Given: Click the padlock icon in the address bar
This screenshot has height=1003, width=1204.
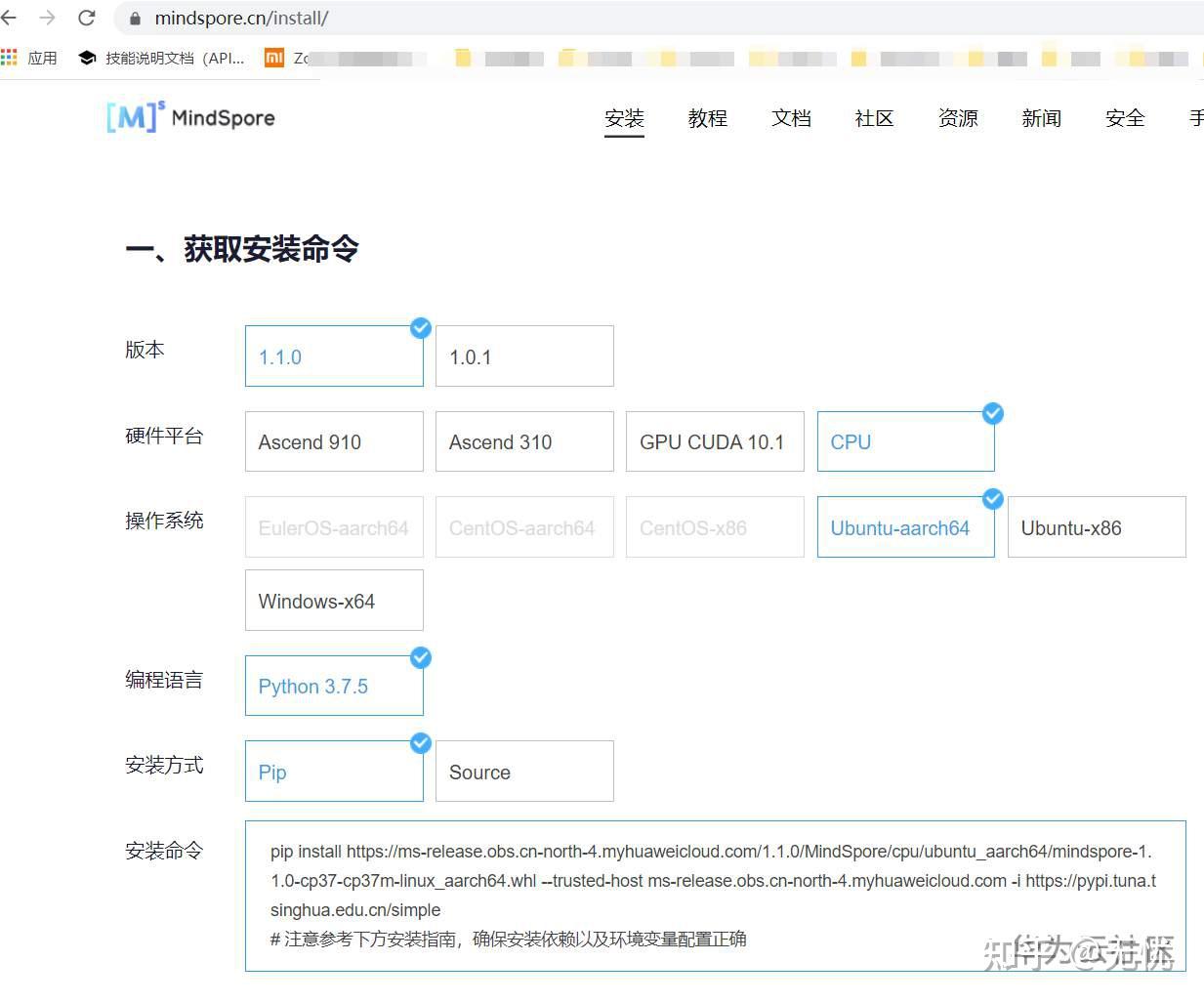Looking at the screenshot, I should coord(133,17).
